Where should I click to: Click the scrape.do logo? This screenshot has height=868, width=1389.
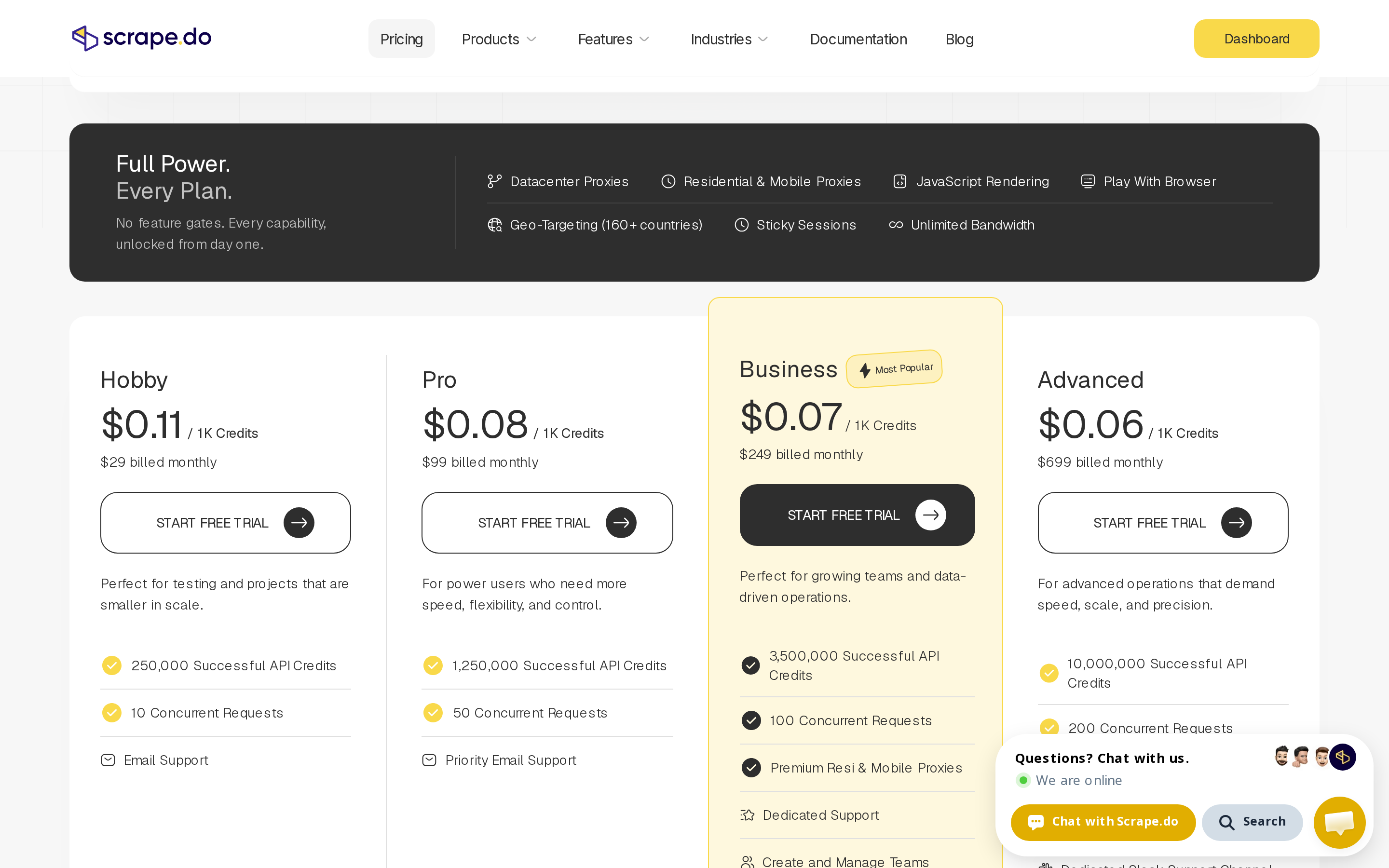point(142,38)
